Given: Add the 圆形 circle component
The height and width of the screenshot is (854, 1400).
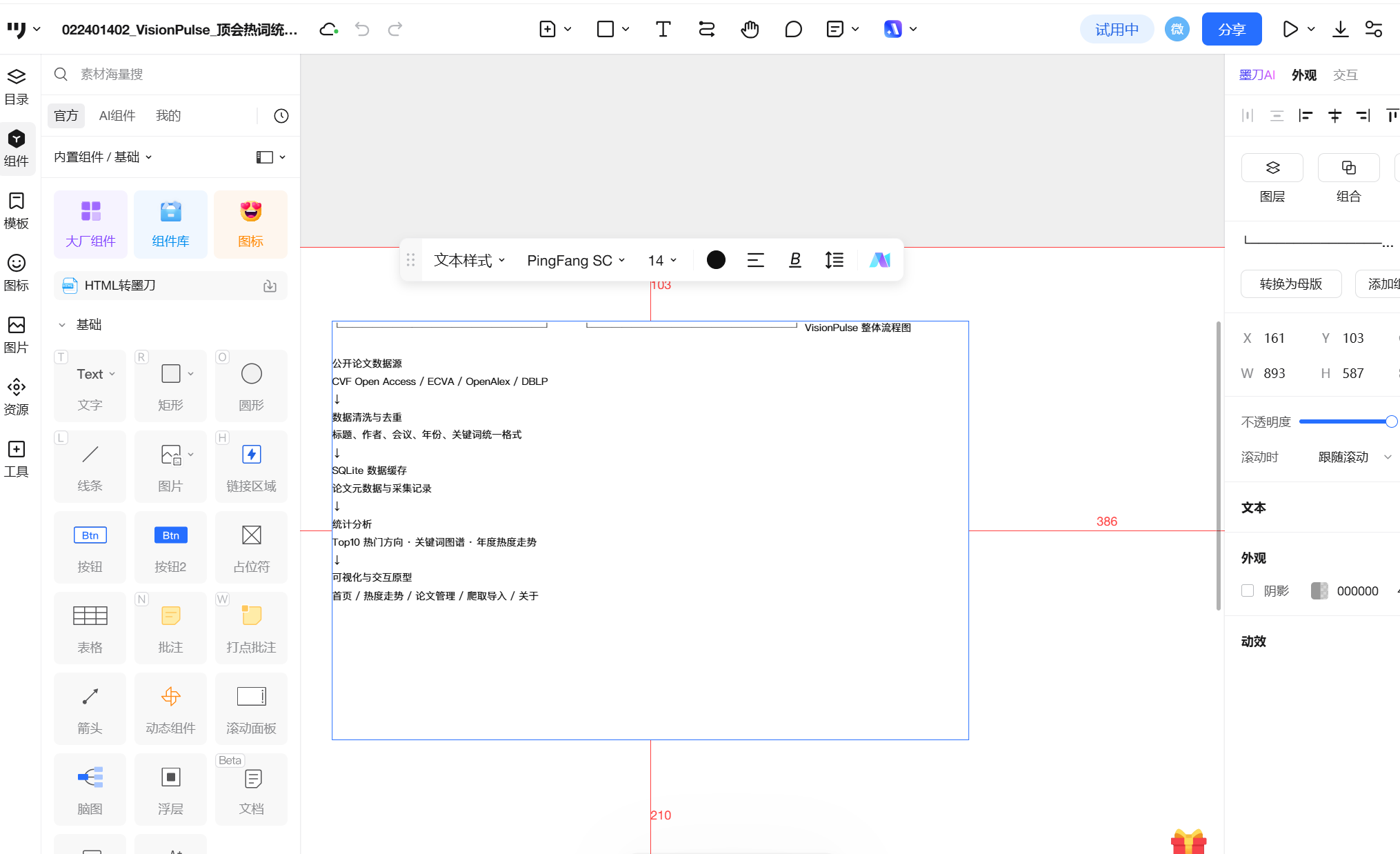Looking at the screenshot, I should point(251,386).
